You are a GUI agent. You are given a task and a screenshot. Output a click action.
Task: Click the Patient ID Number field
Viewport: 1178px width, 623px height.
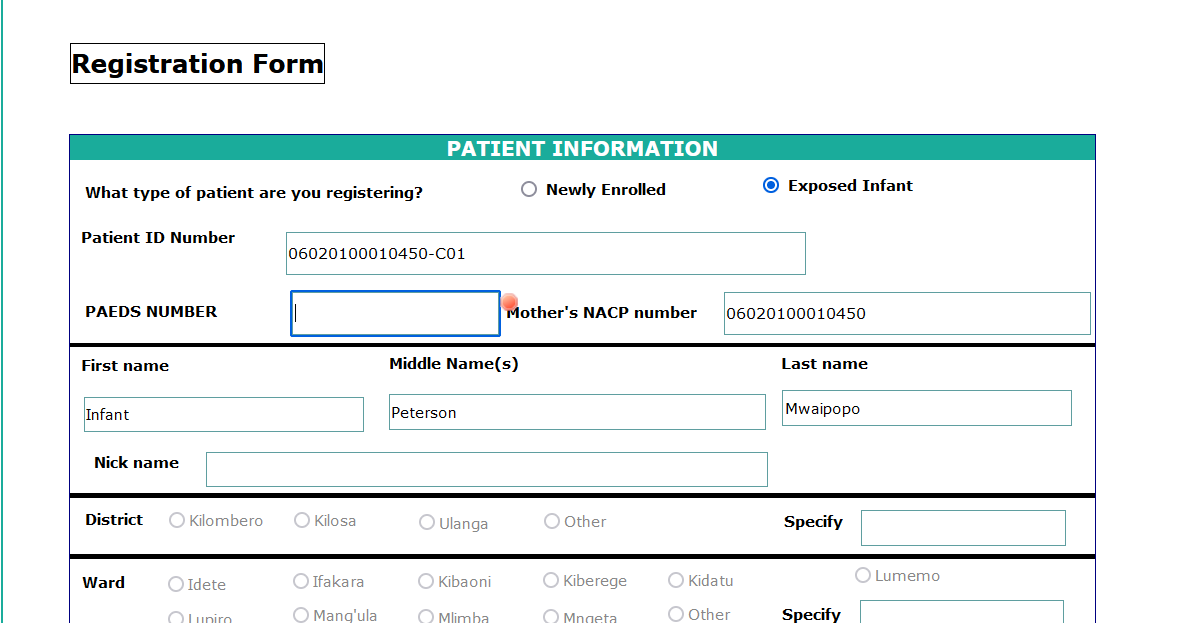click(x=545, y=254)
